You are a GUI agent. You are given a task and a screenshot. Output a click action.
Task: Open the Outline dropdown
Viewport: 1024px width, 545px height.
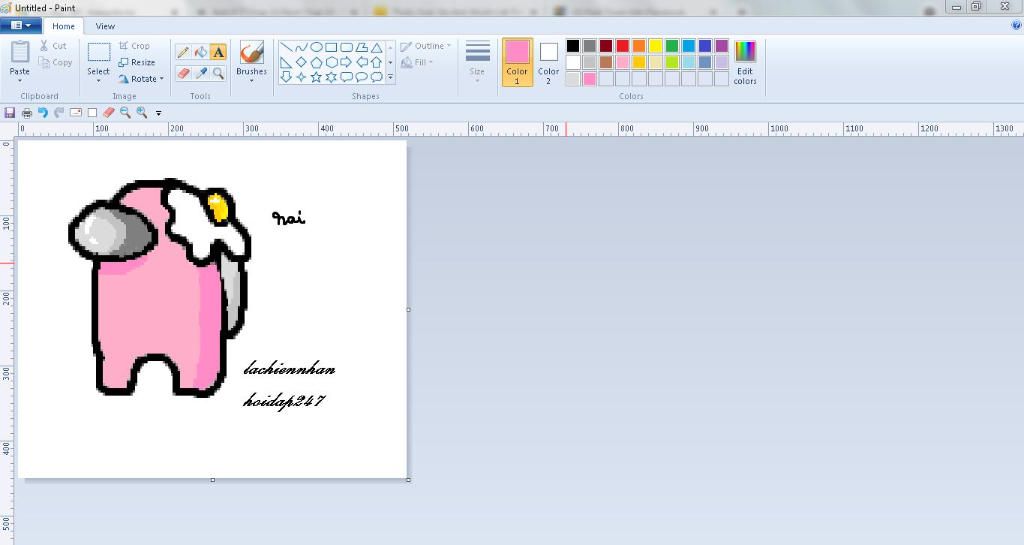(x=425, y=46)
